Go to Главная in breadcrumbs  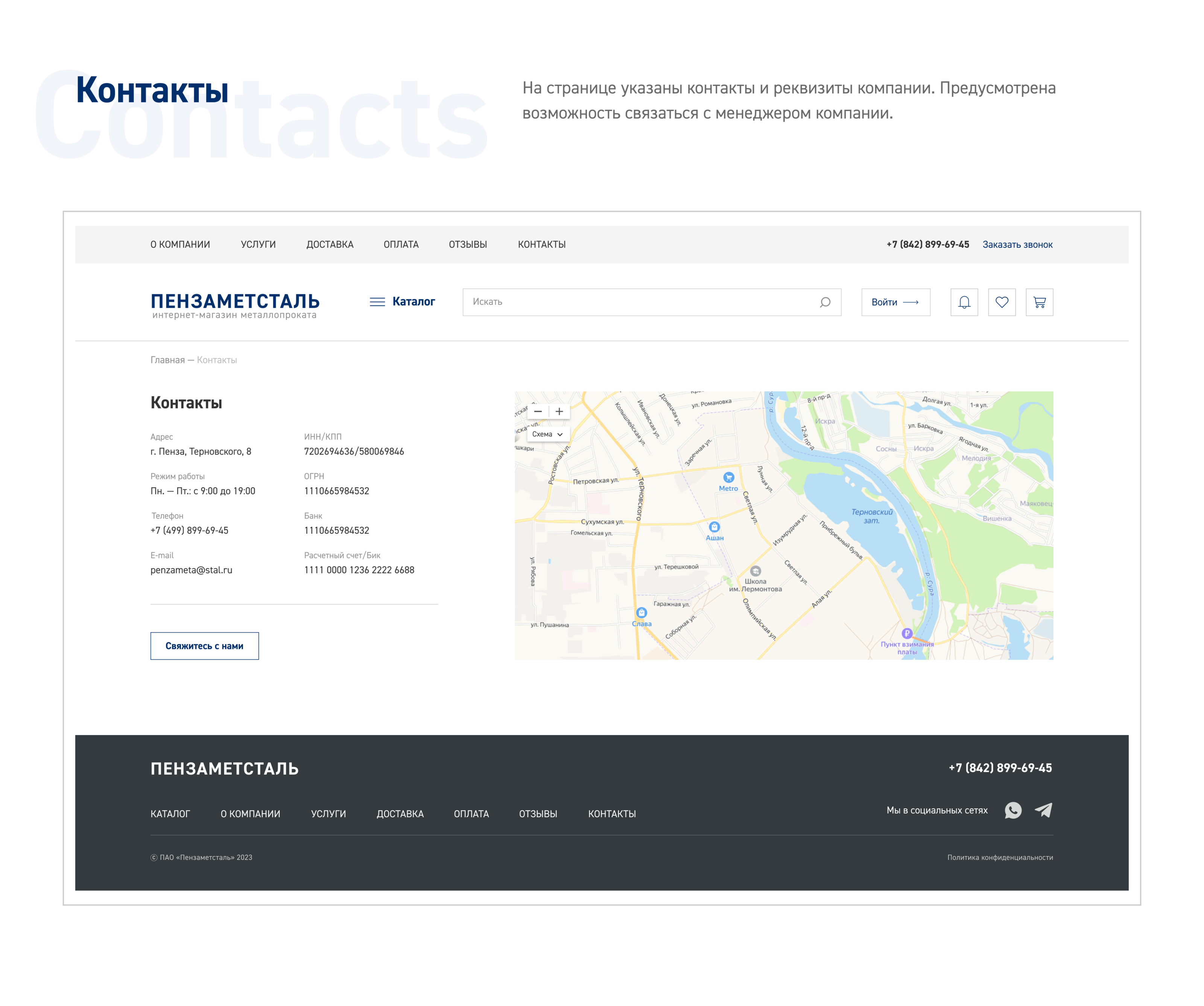click(167, 360)
